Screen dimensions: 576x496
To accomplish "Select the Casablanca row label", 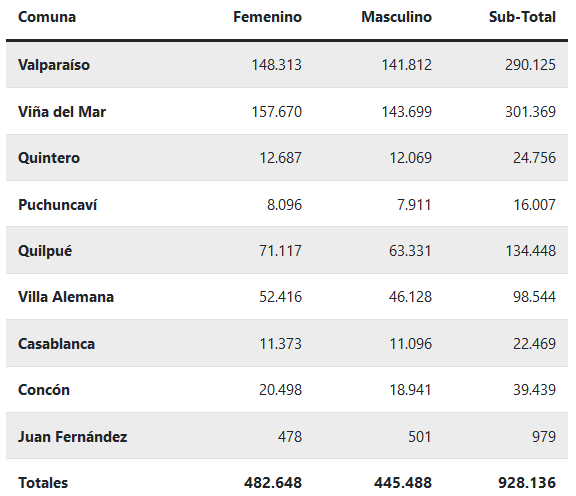I will (56, 344).
